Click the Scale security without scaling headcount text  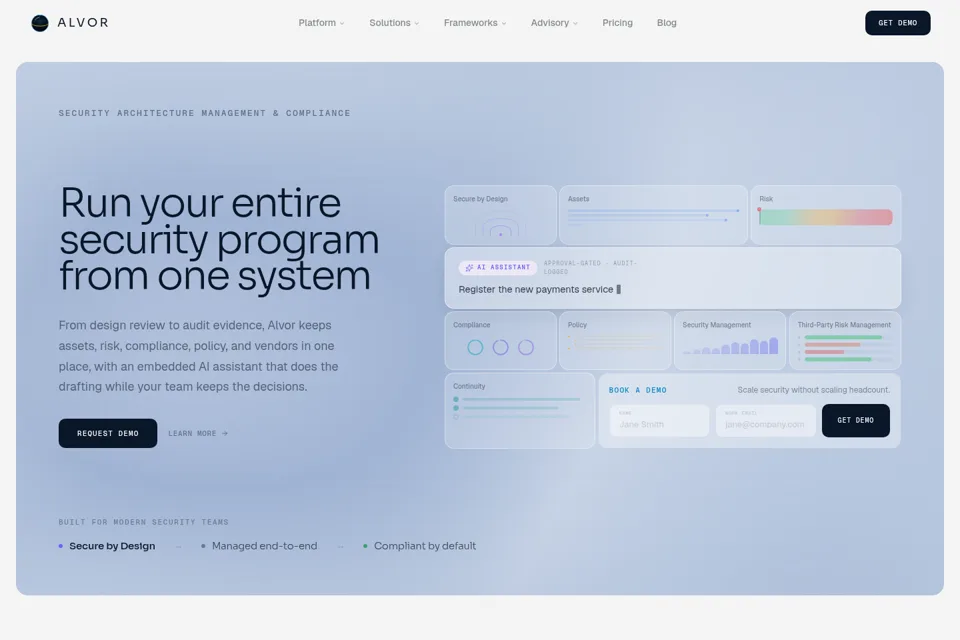pyautogui.click(x=814, y=390)
